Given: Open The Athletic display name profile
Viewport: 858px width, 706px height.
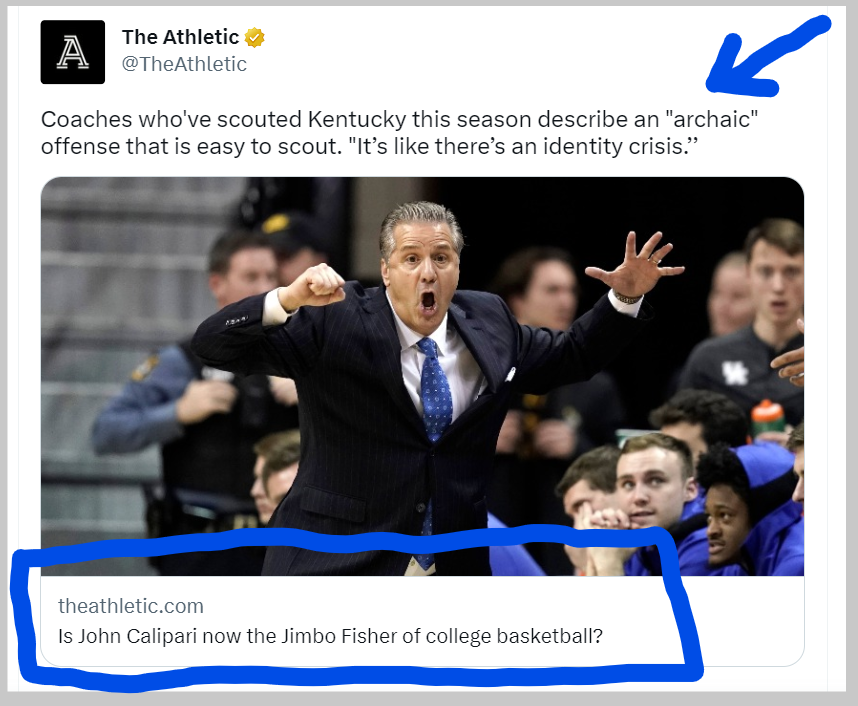Looking at the screenshot, I should [x=180, y=38].
